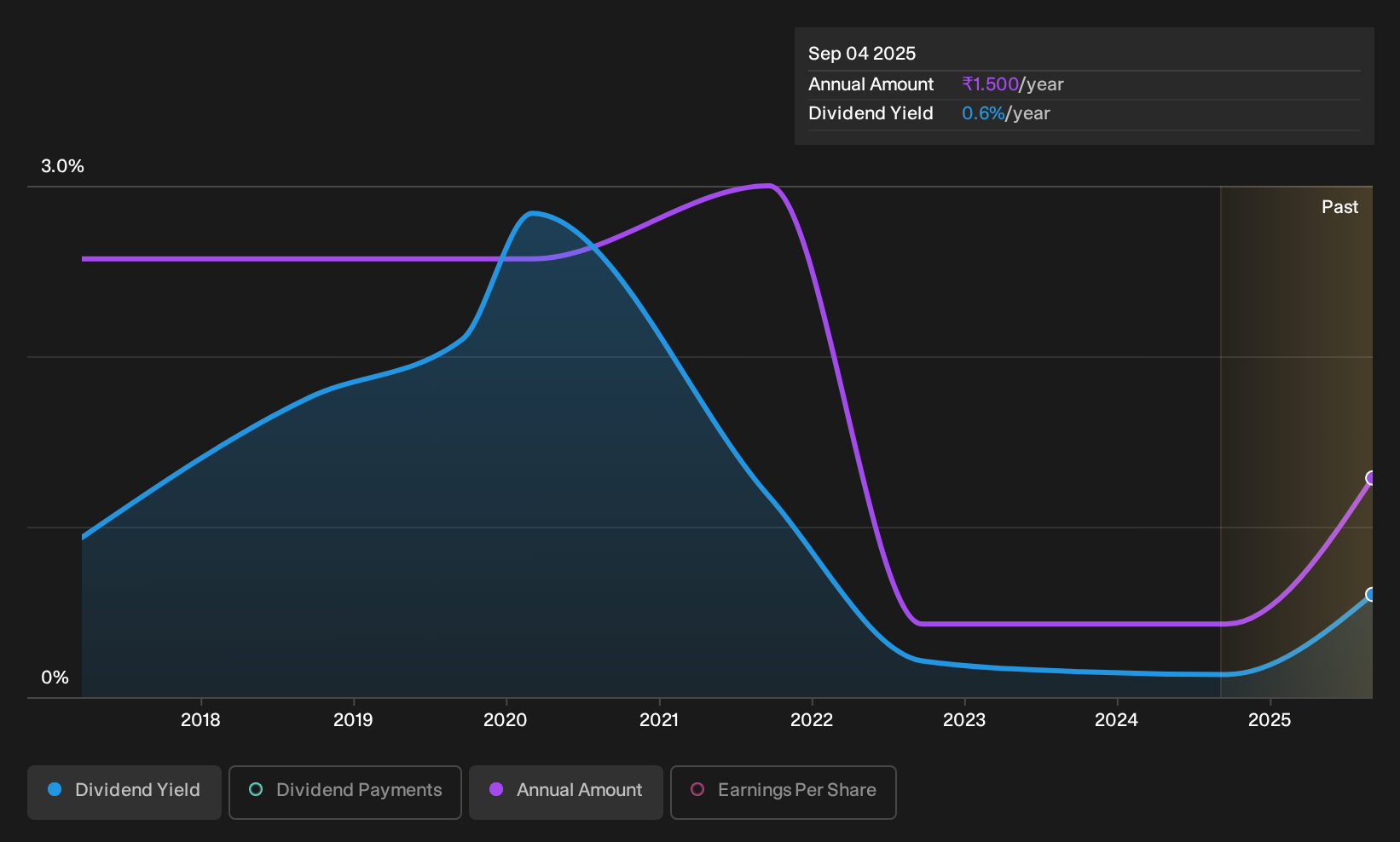Click the Sep 04 2025 tooltip date
1400x842 pixels.
click(x=862, y=54)
